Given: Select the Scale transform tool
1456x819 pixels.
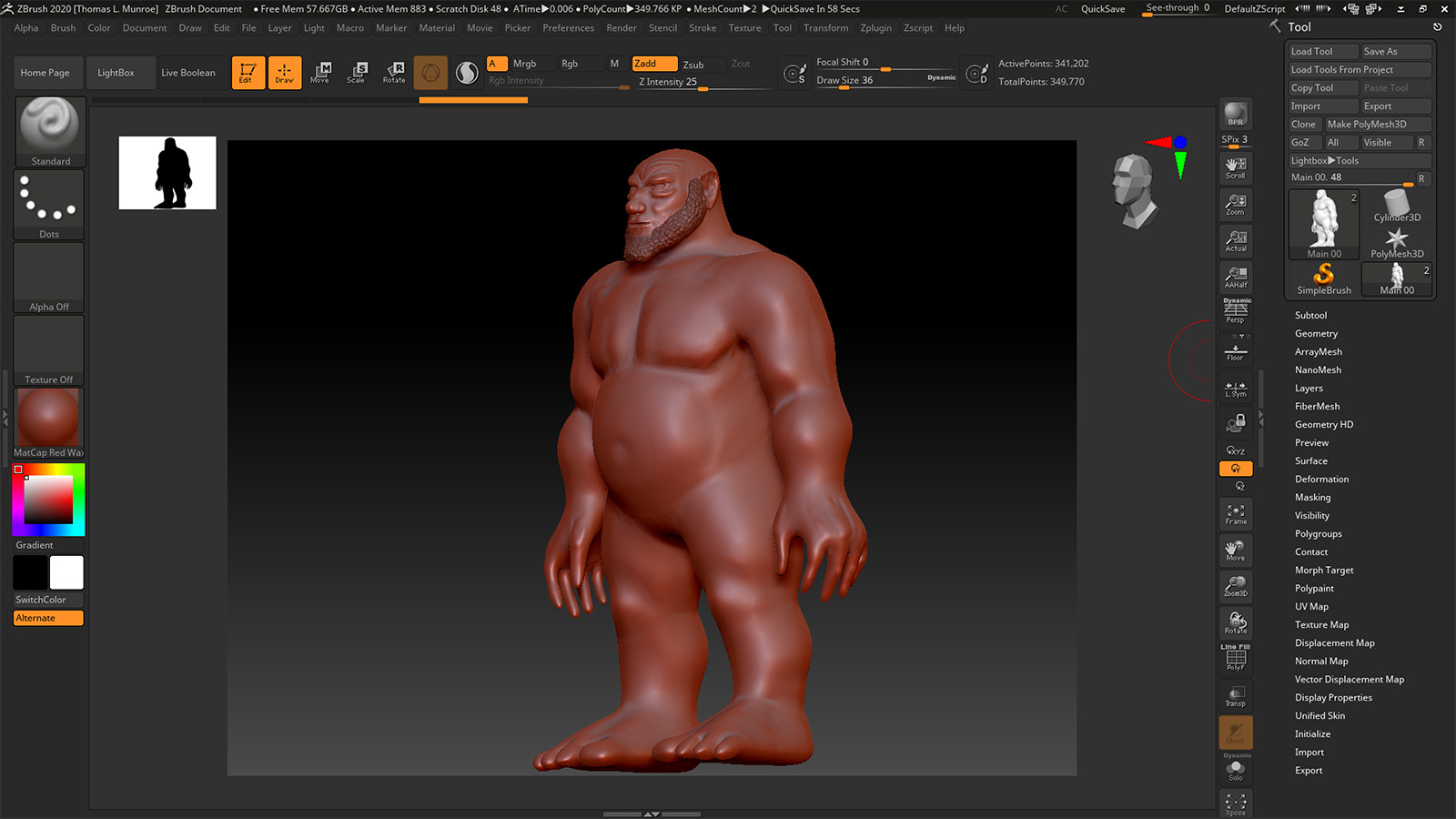Looking at the screenshot, I should click(x=357, y=73).
